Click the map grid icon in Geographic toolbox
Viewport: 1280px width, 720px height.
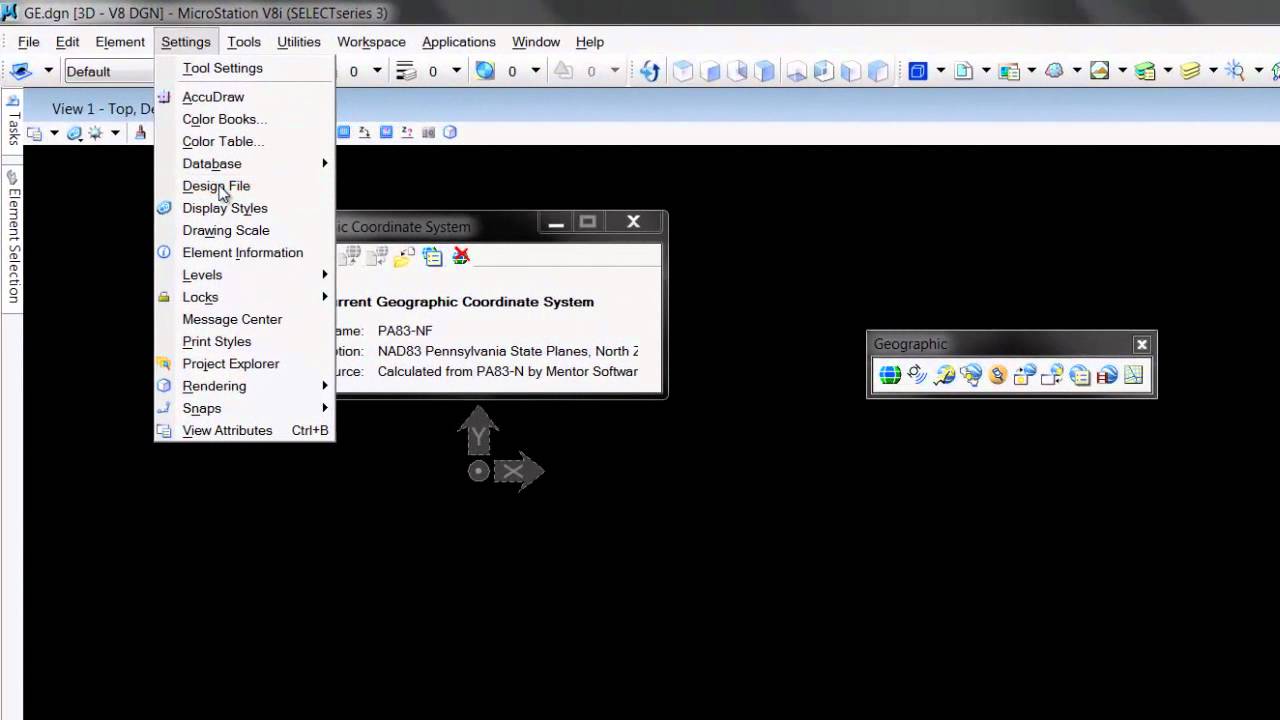(x=1133, y=375)
